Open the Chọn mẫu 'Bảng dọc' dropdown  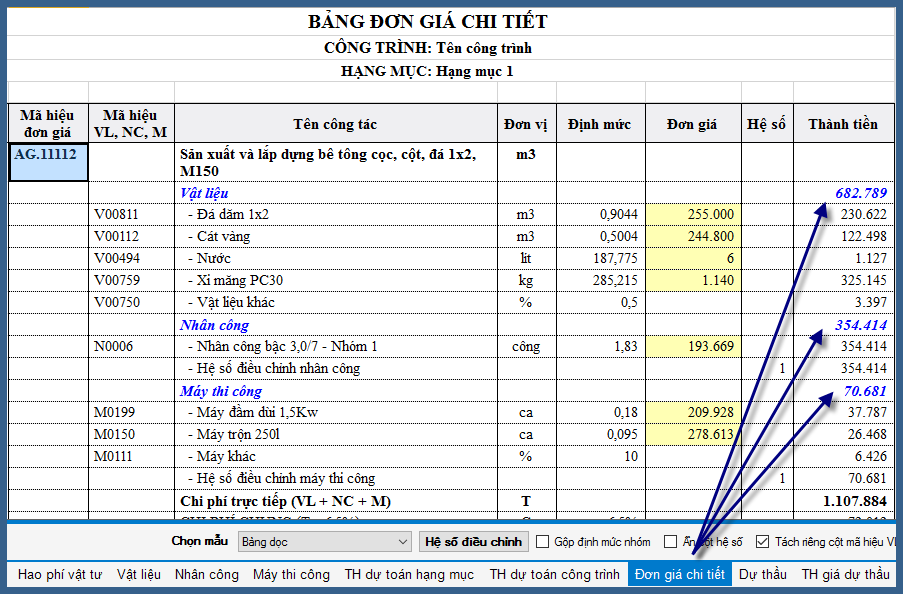coord(324,542)
